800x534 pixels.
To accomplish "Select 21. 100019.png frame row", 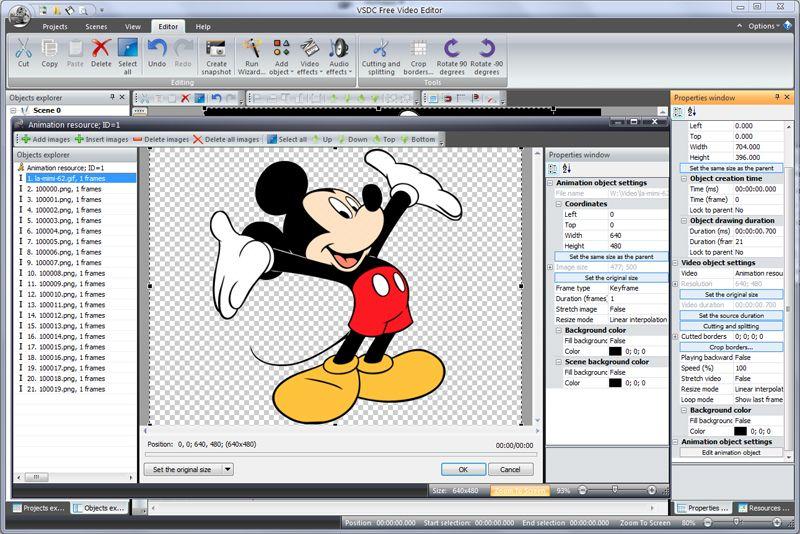I will click(65, 389).
